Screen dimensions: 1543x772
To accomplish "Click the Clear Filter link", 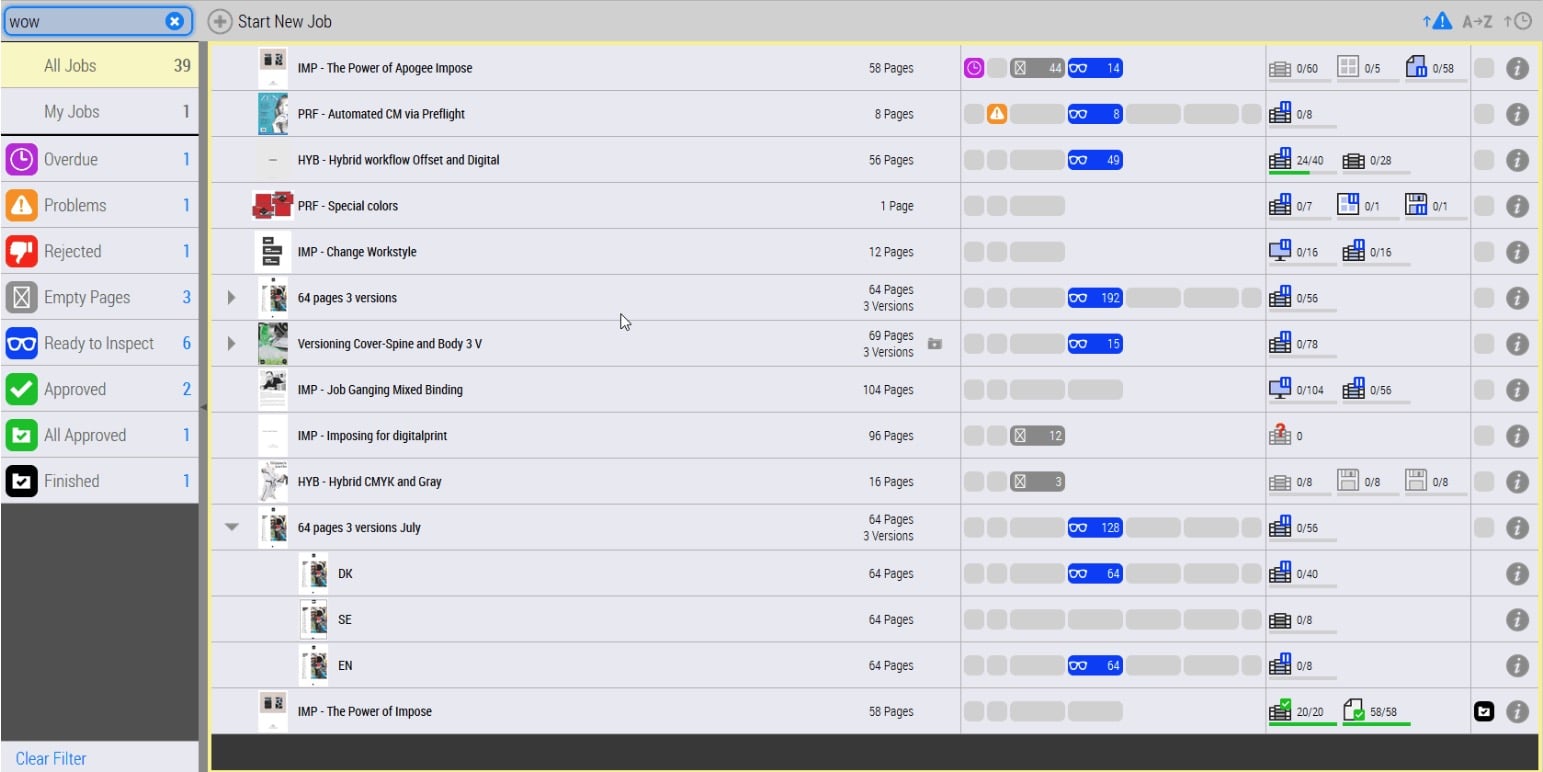I will pos(51,758).
